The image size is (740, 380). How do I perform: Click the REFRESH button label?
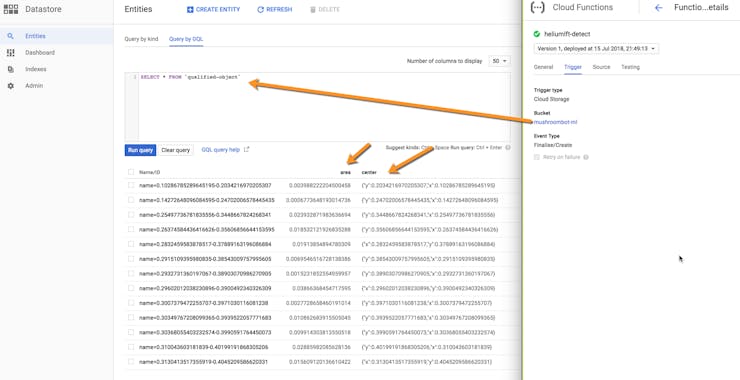[x=279, y=9]
